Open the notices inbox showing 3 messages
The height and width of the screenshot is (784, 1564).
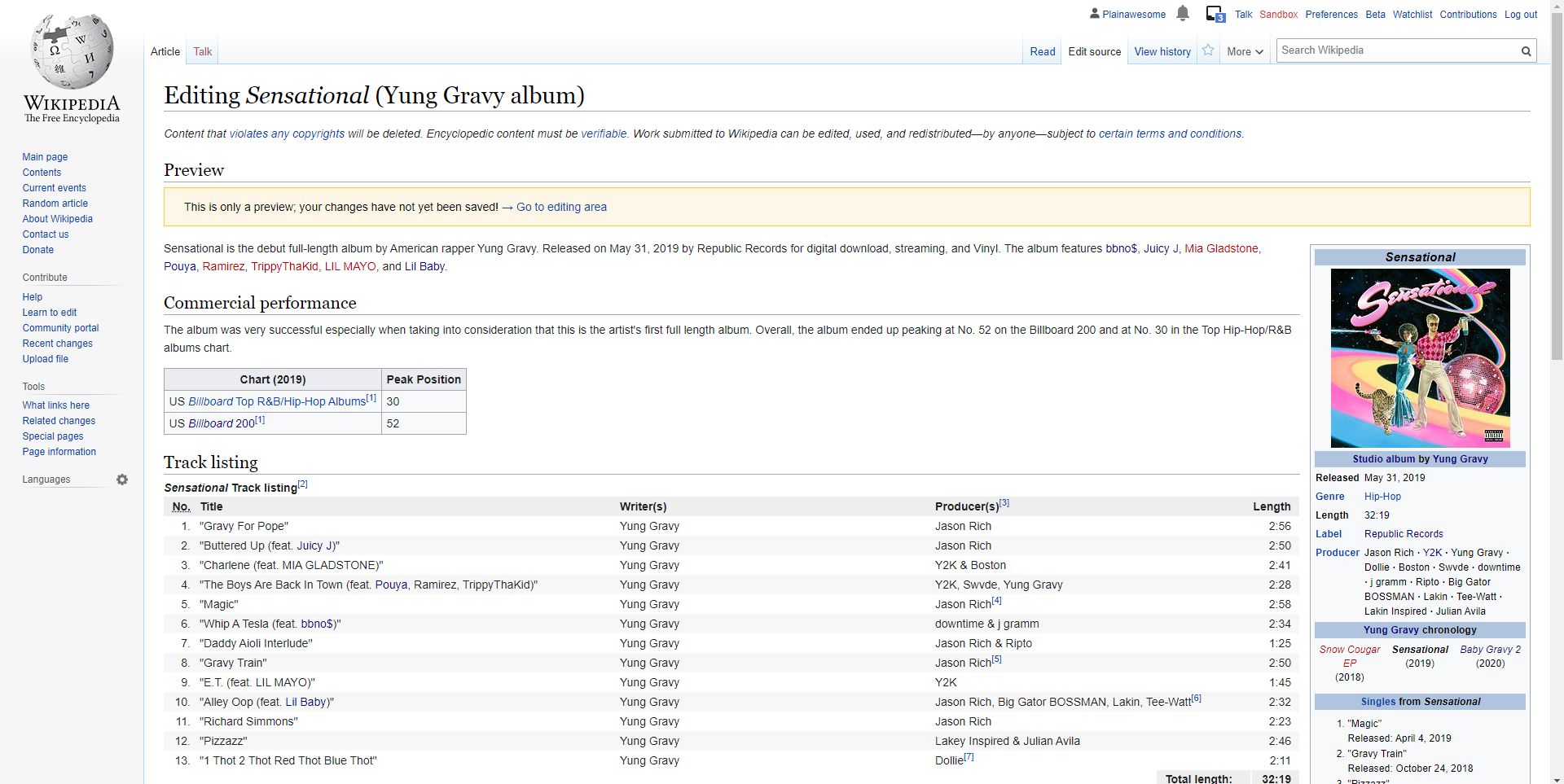pos(1214,14)
